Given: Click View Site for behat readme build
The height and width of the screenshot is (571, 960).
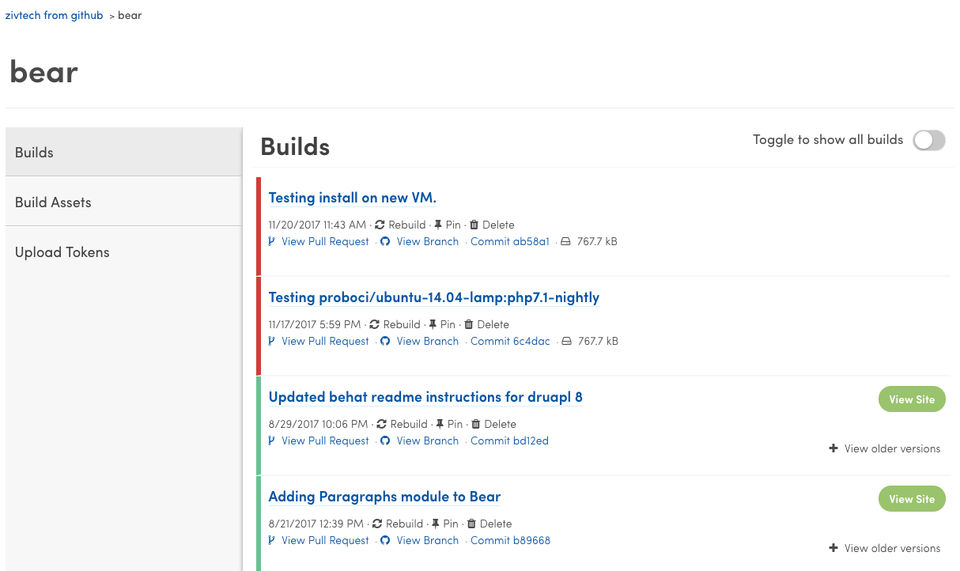Looking at the screenshot, I should coord(911,399).
